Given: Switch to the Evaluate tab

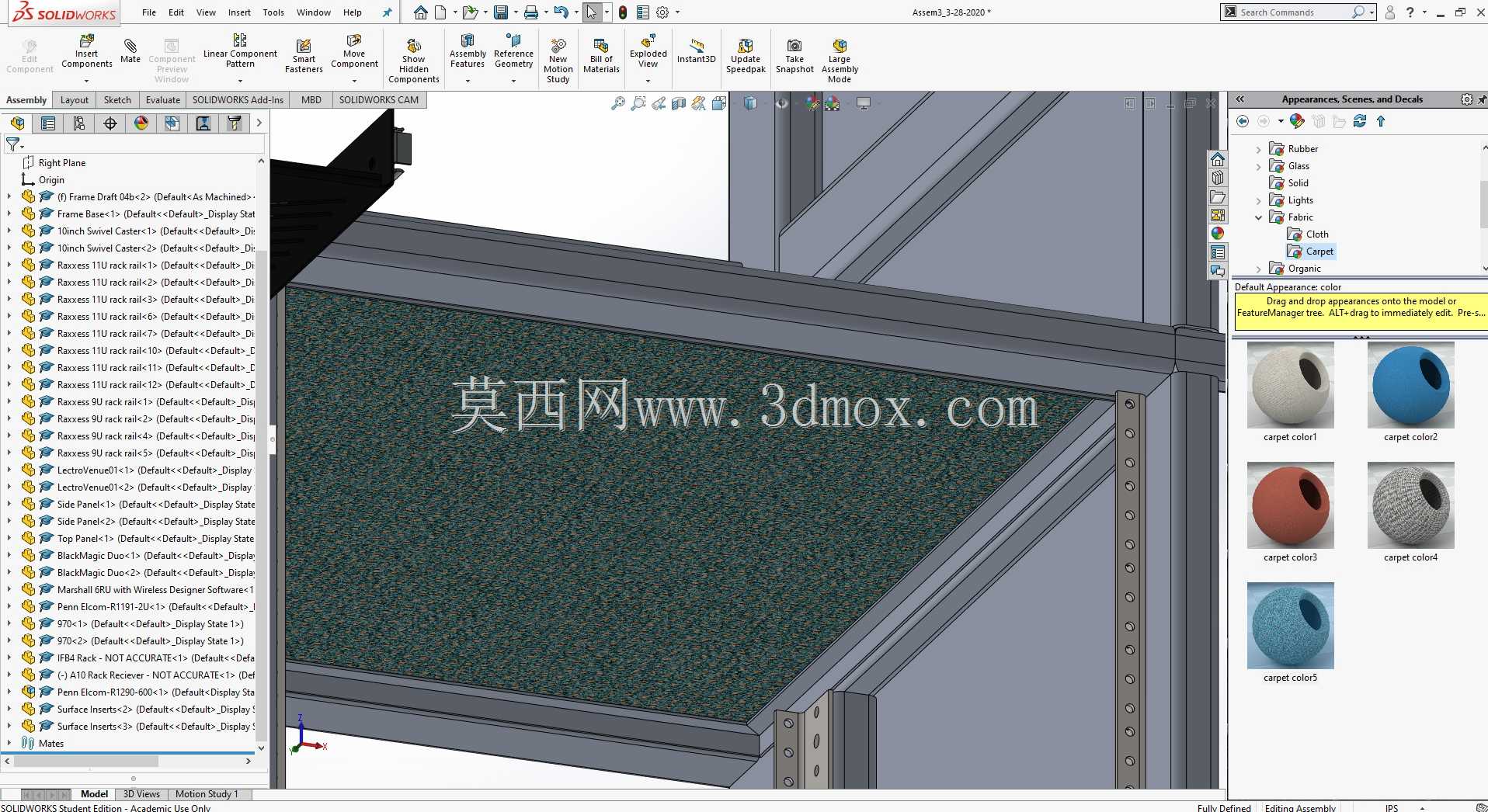Looking at the screenshot, I should 163,100.
